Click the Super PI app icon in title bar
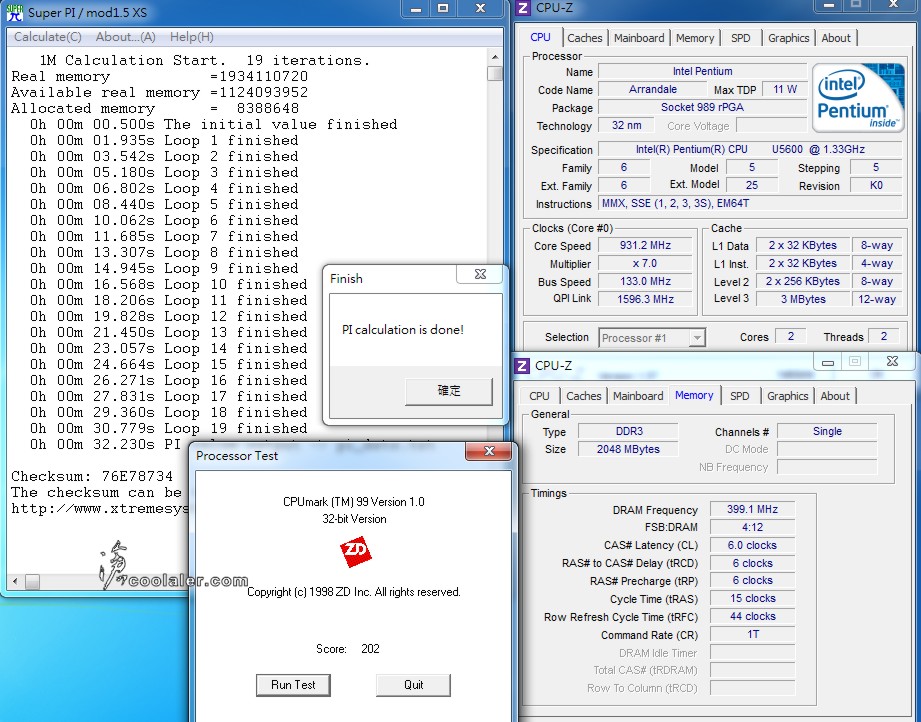This screenshot has height=722, width=921. tap(14, 11)
